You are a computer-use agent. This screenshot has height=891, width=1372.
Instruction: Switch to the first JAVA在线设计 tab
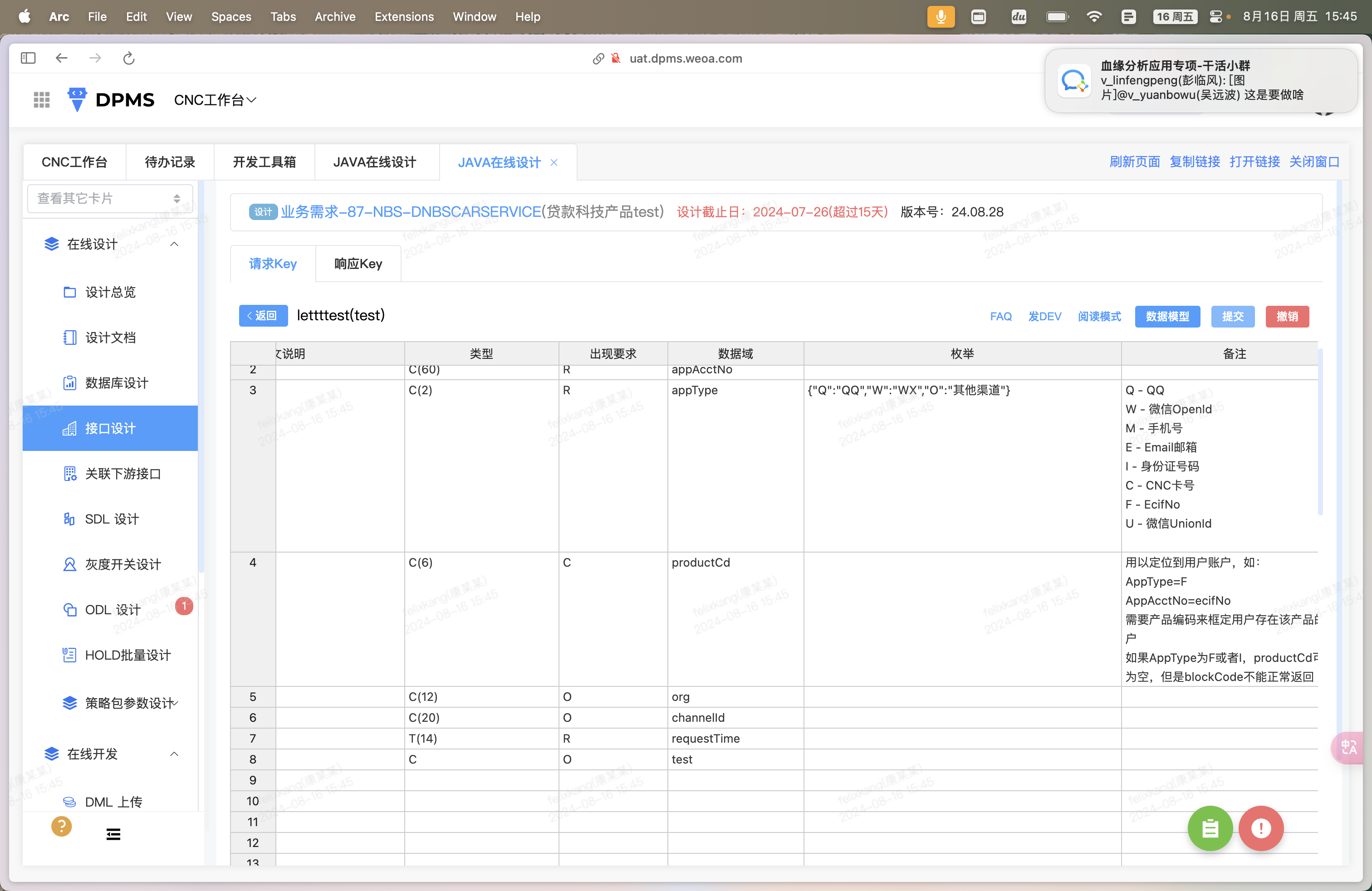point(375,162)
